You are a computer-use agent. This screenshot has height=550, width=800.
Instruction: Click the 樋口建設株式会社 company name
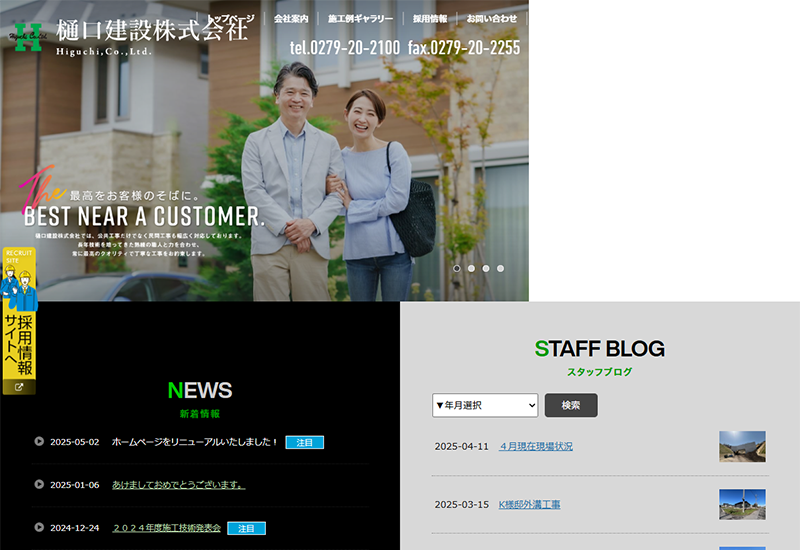[152, 31]
